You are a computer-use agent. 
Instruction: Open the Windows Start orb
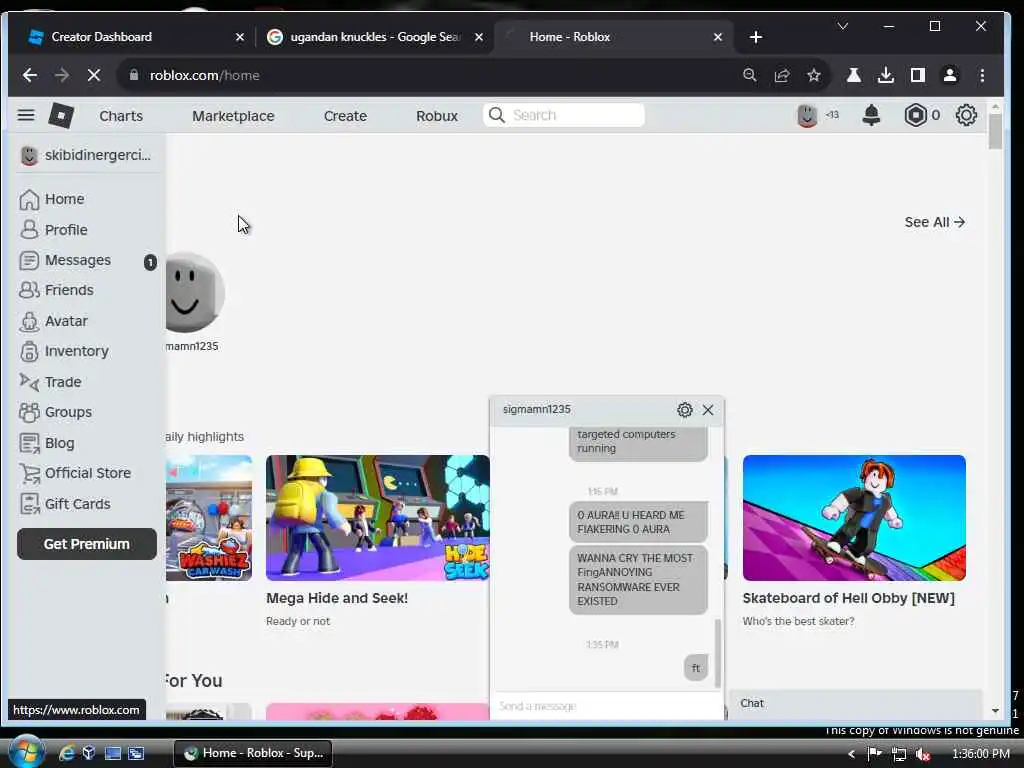27,752
